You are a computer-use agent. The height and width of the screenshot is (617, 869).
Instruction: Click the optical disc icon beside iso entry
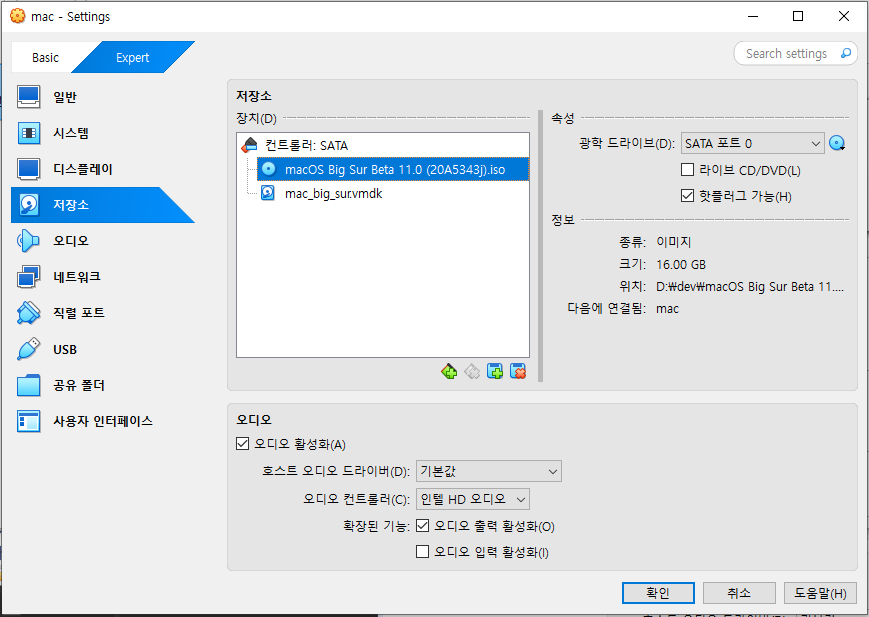(269, 169)
